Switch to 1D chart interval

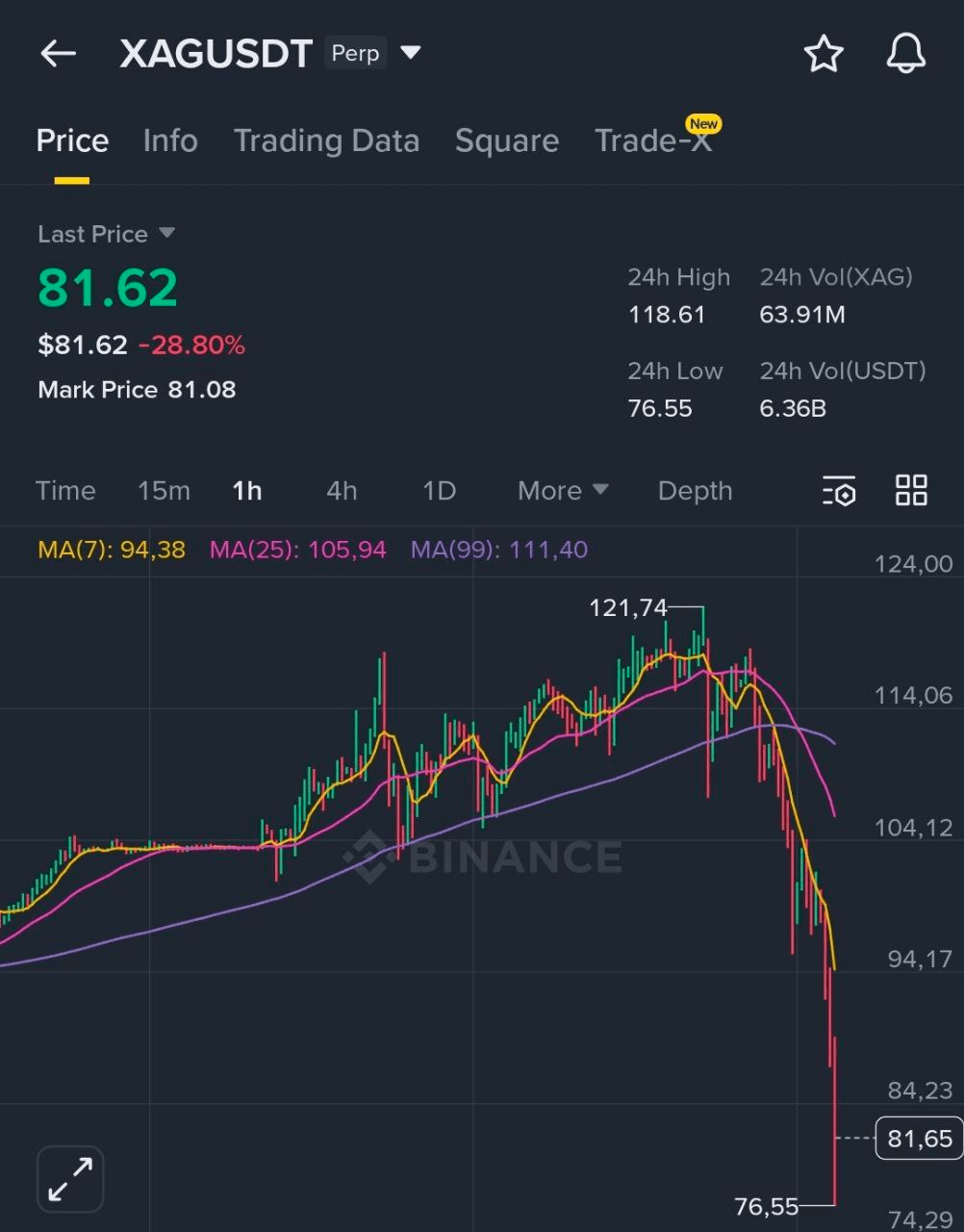click(x=439, y=491)
